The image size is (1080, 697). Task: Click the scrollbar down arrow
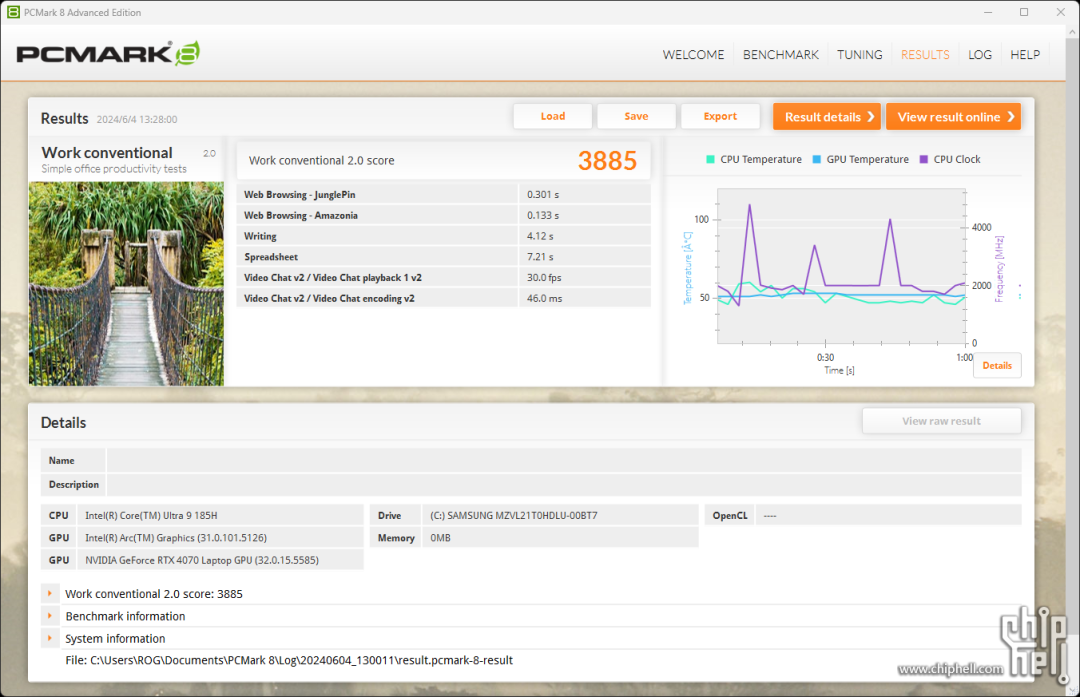click(1072, 690)
